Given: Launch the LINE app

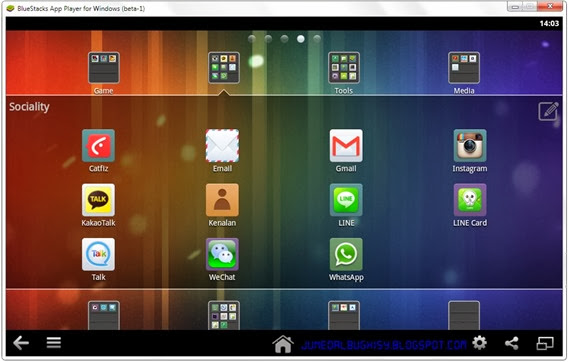Looking at the screenshot, I should point(346,200).
